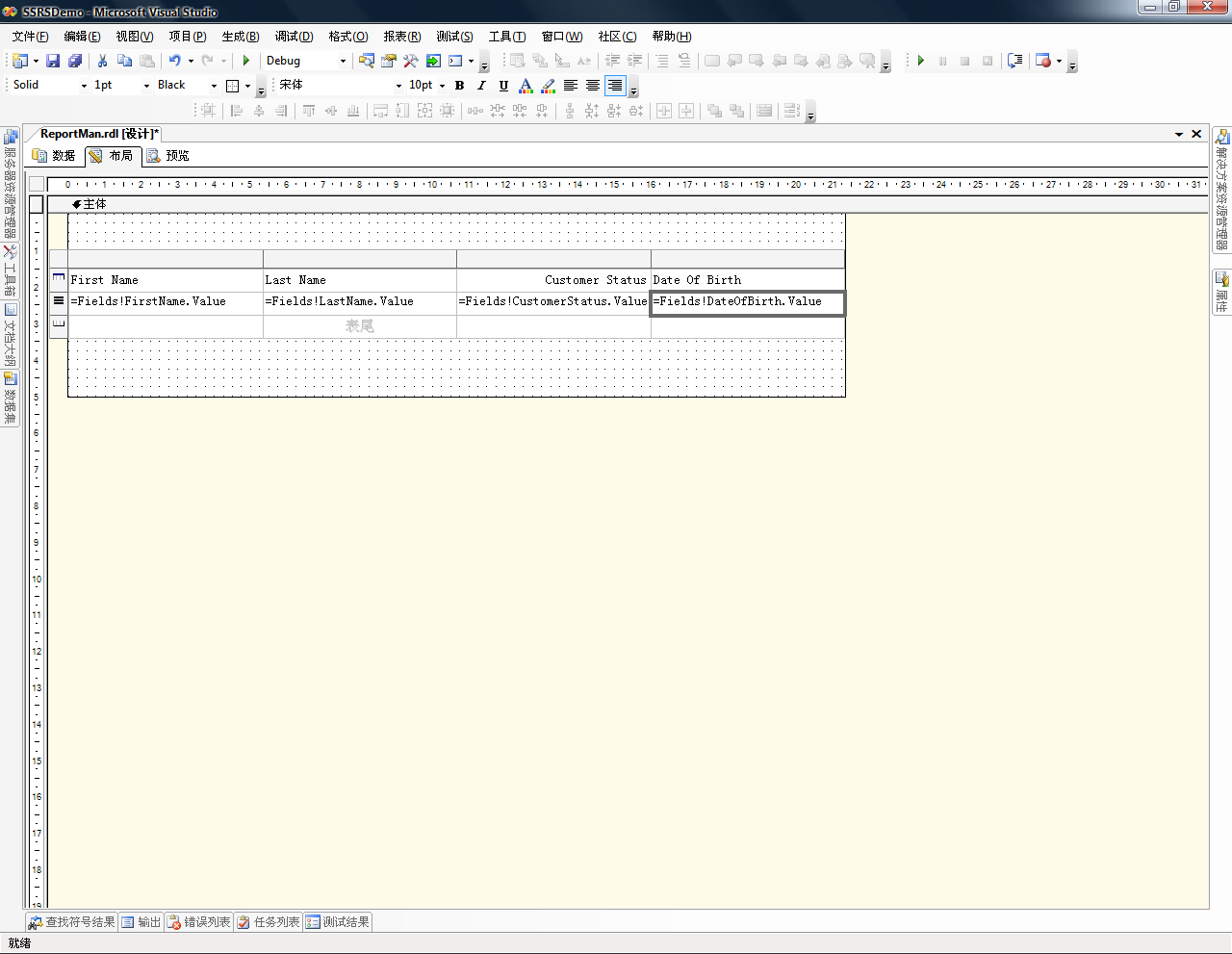1232x954 pixels.
Task: Expand the undo history dropdown arrow
Action: coord(191,61)
